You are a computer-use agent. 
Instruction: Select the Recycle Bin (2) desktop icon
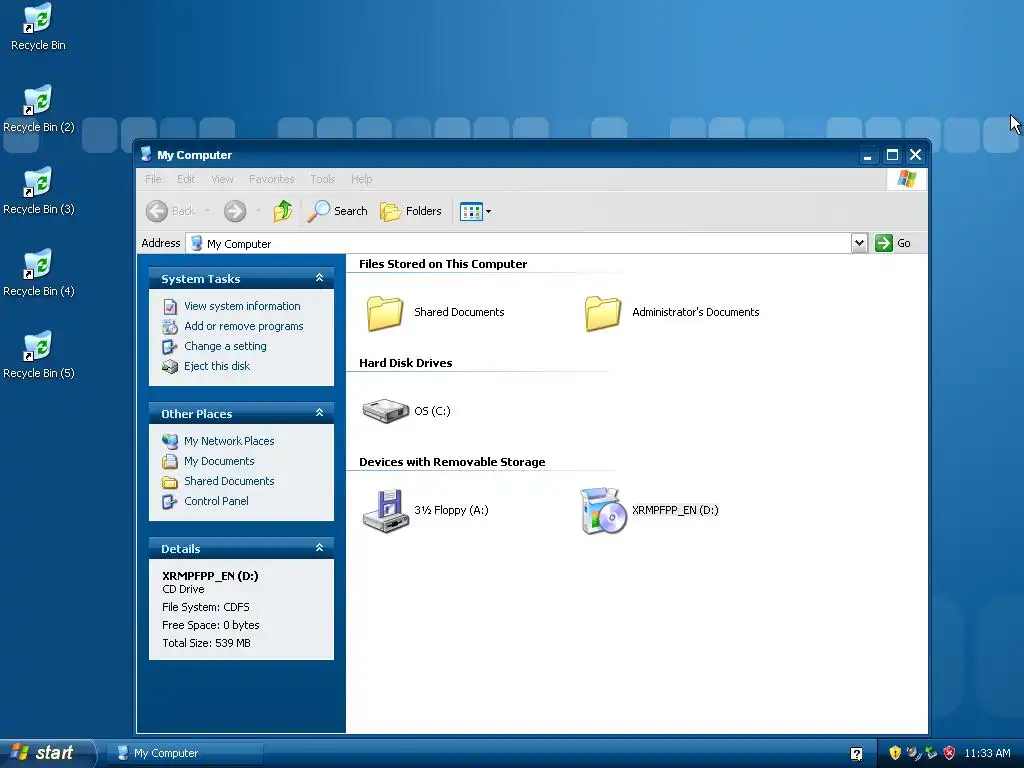tap(38, 108)
